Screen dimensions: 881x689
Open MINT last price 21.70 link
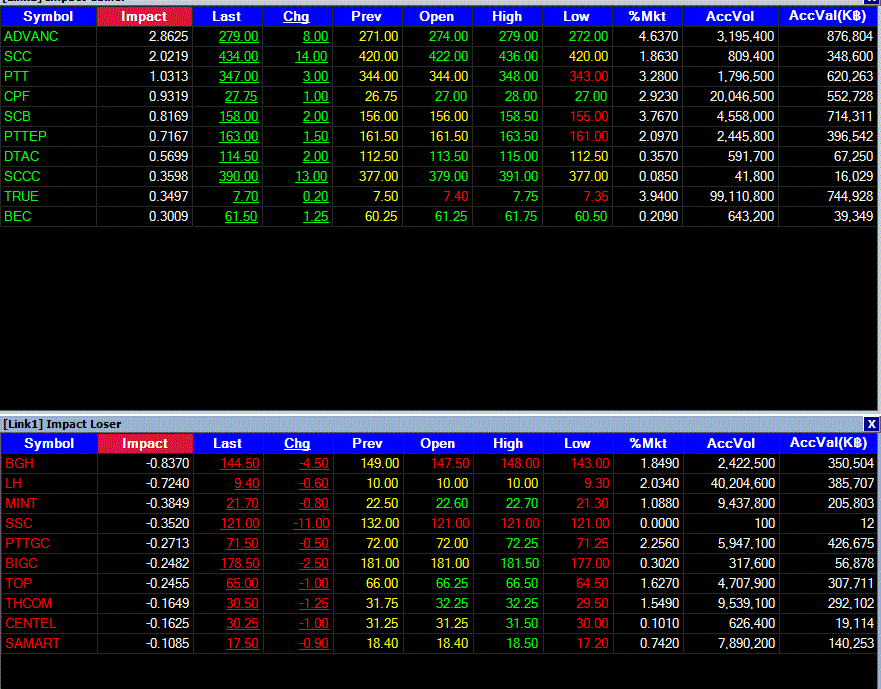(x=242, y=504)
